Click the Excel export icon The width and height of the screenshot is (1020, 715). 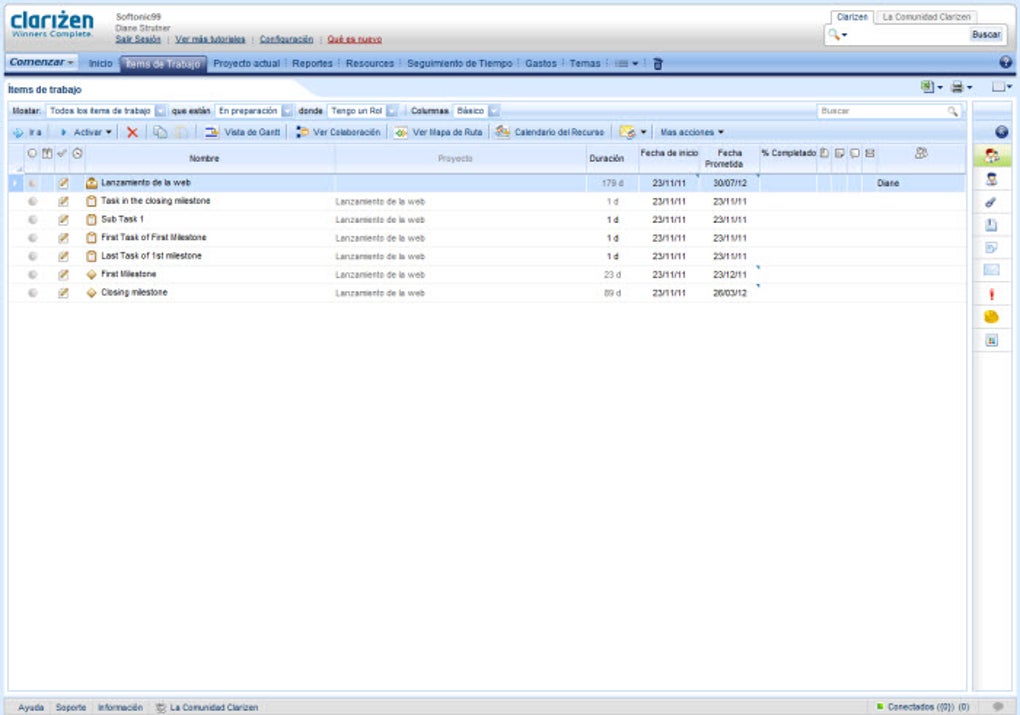pyautogui.click(x=927, y=87)
